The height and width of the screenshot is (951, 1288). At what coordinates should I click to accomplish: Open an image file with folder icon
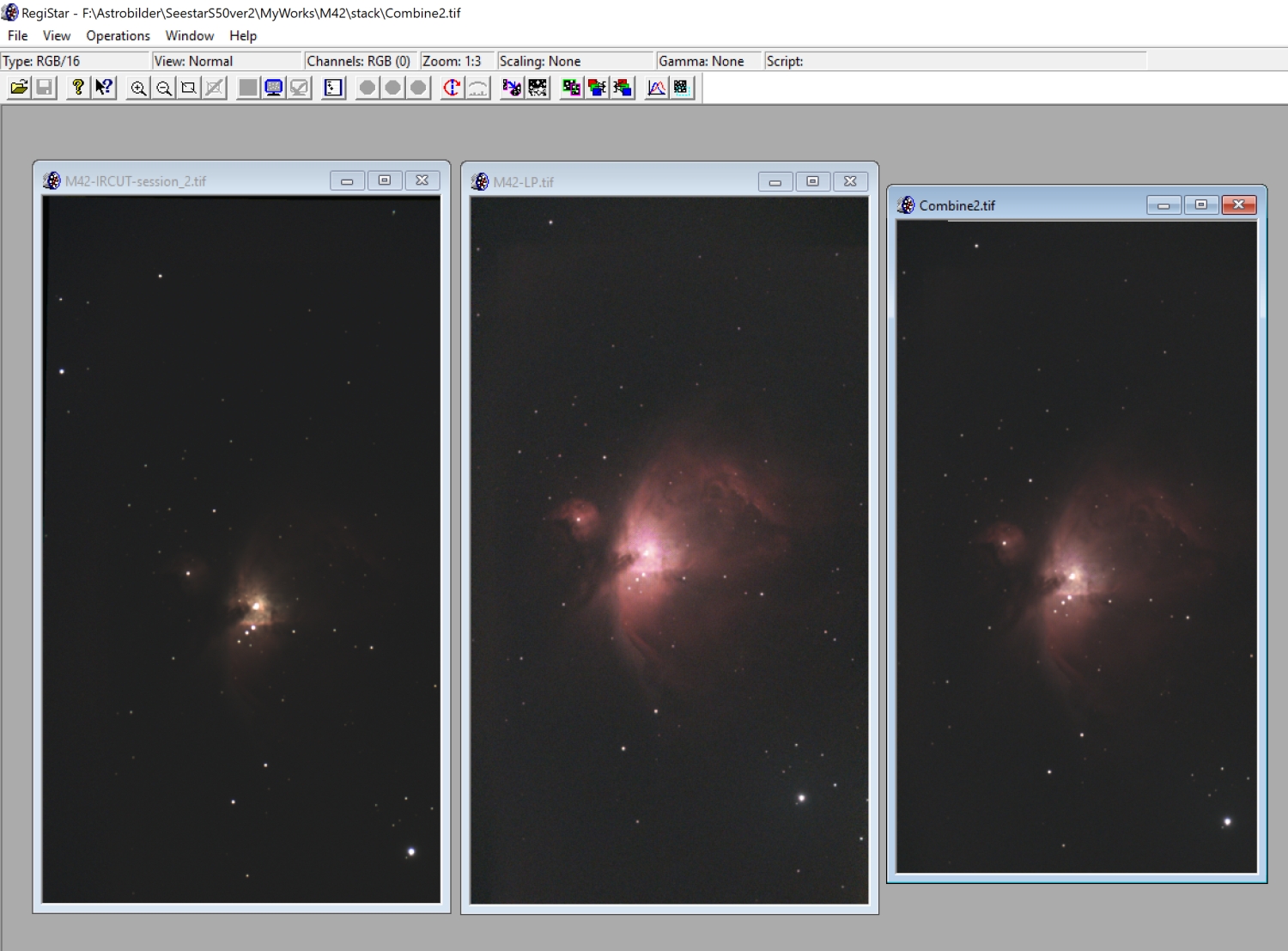coord(19,88)
